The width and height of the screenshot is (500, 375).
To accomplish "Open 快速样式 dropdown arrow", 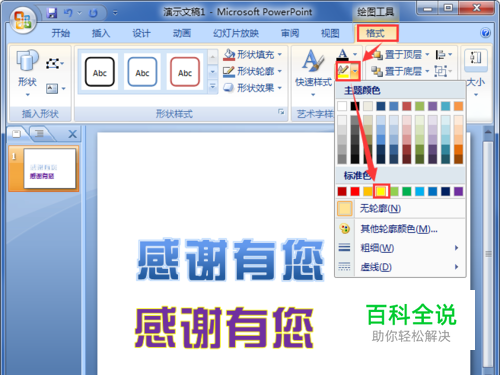I will click(313, 95).
